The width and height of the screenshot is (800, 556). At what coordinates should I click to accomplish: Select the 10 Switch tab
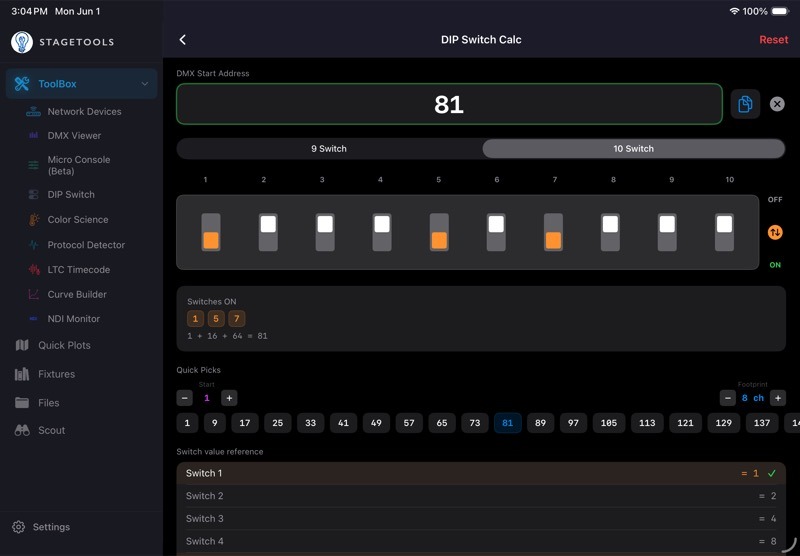pos(633,148)
